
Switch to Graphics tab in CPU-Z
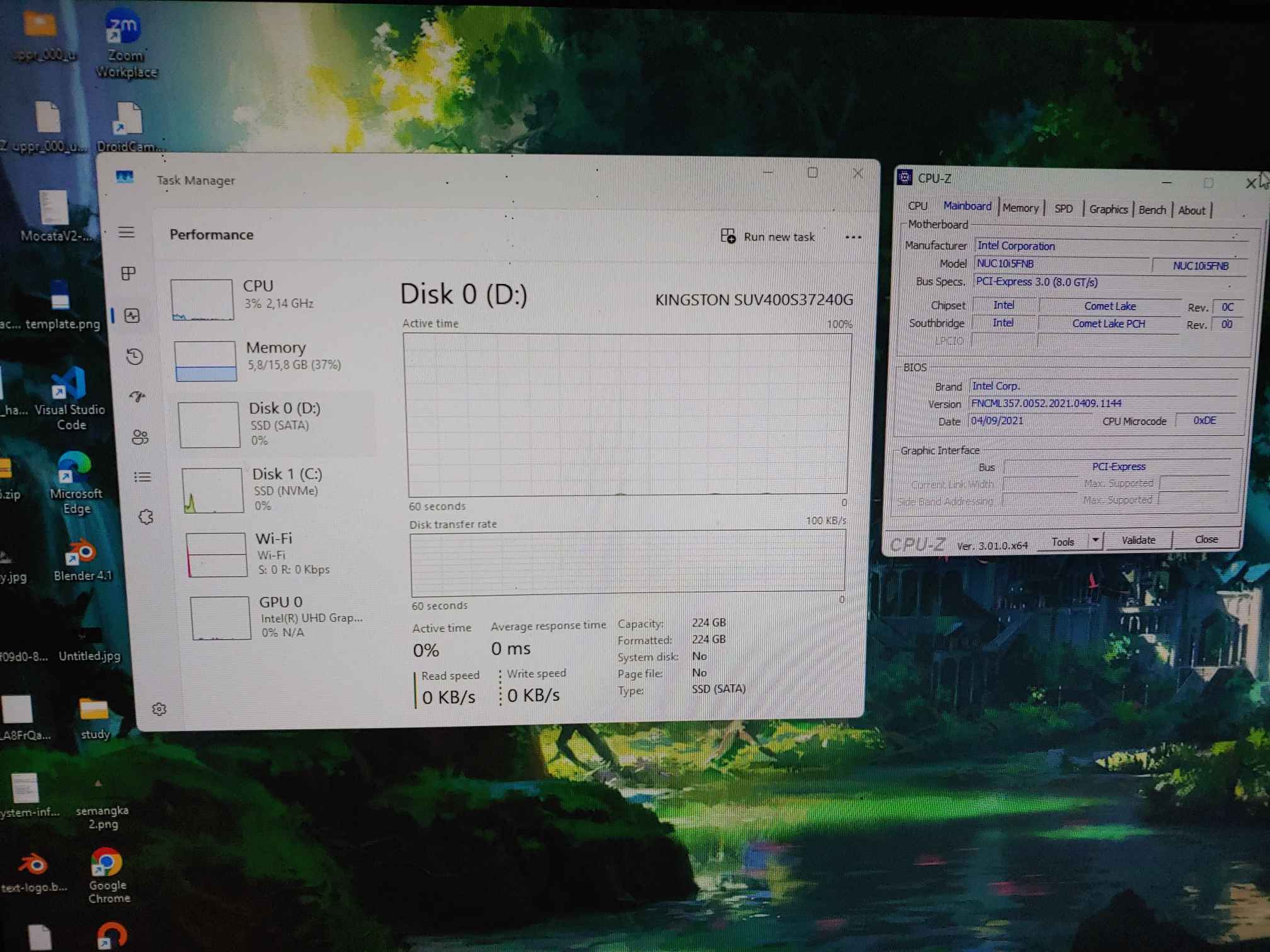[1108, 209]
